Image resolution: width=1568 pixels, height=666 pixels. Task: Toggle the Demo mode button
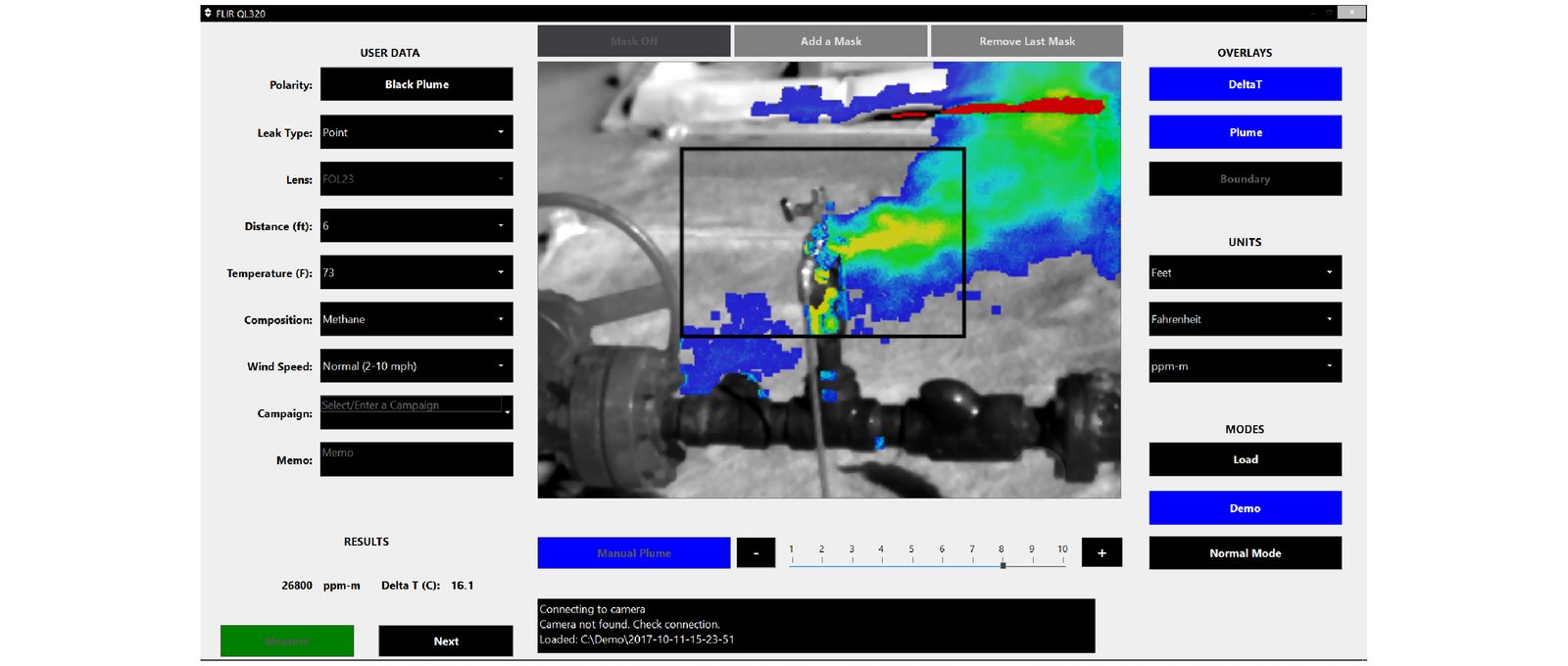tap(1246, 508)
